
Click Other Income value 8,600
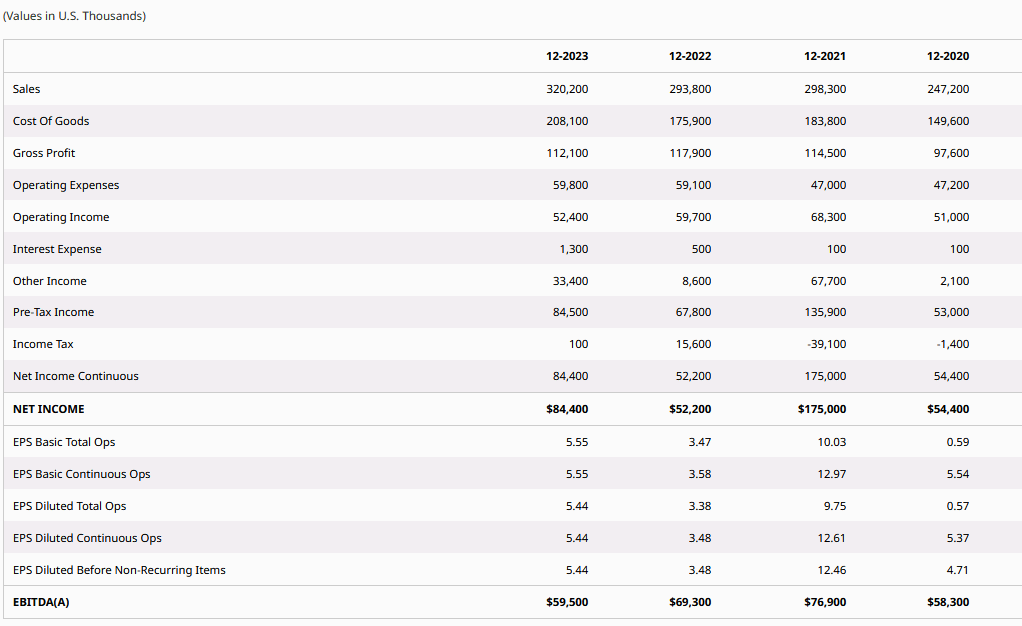click(x=697, y=280)
